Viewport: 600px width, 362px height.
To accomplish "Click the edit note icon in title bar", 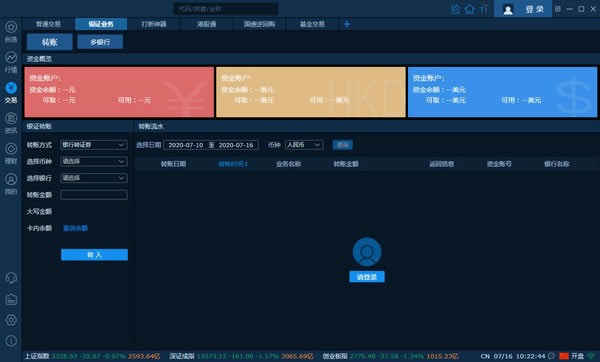I will tap(455, 9).
